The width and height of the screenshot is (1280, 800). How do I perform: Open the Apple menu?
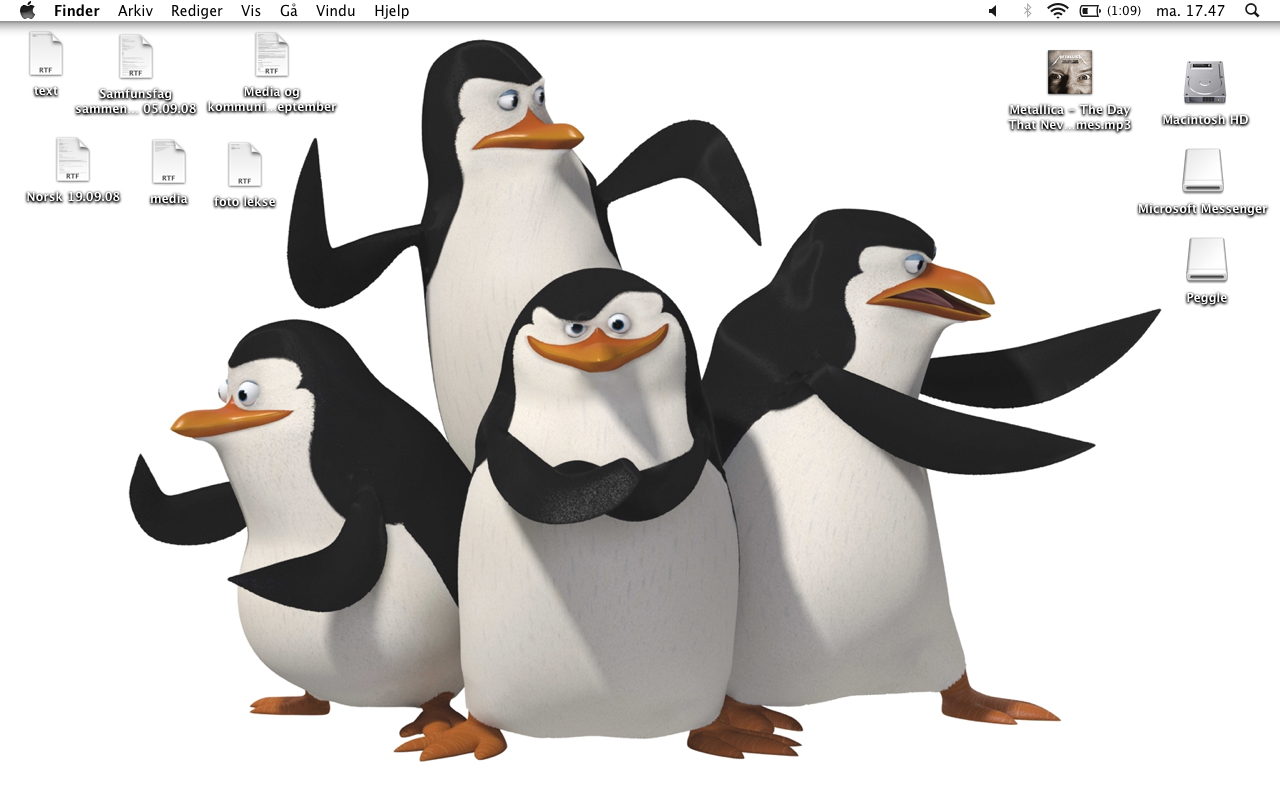27,11
